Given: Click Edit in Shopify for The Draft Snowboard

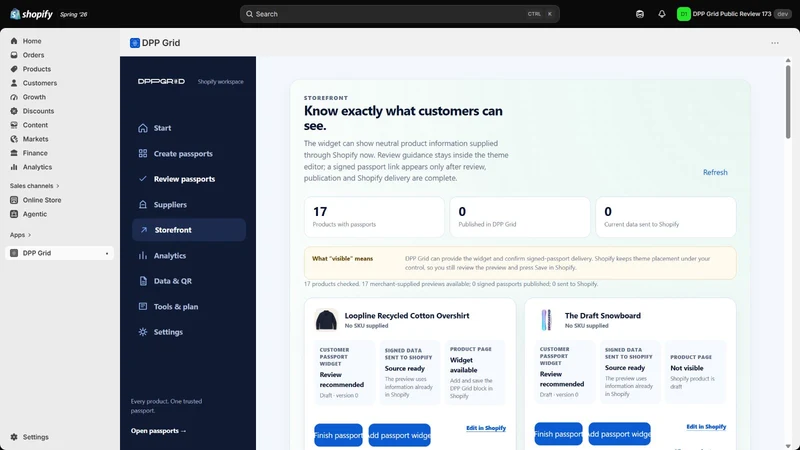Looking at the screenshot, I should click(706, 427).
